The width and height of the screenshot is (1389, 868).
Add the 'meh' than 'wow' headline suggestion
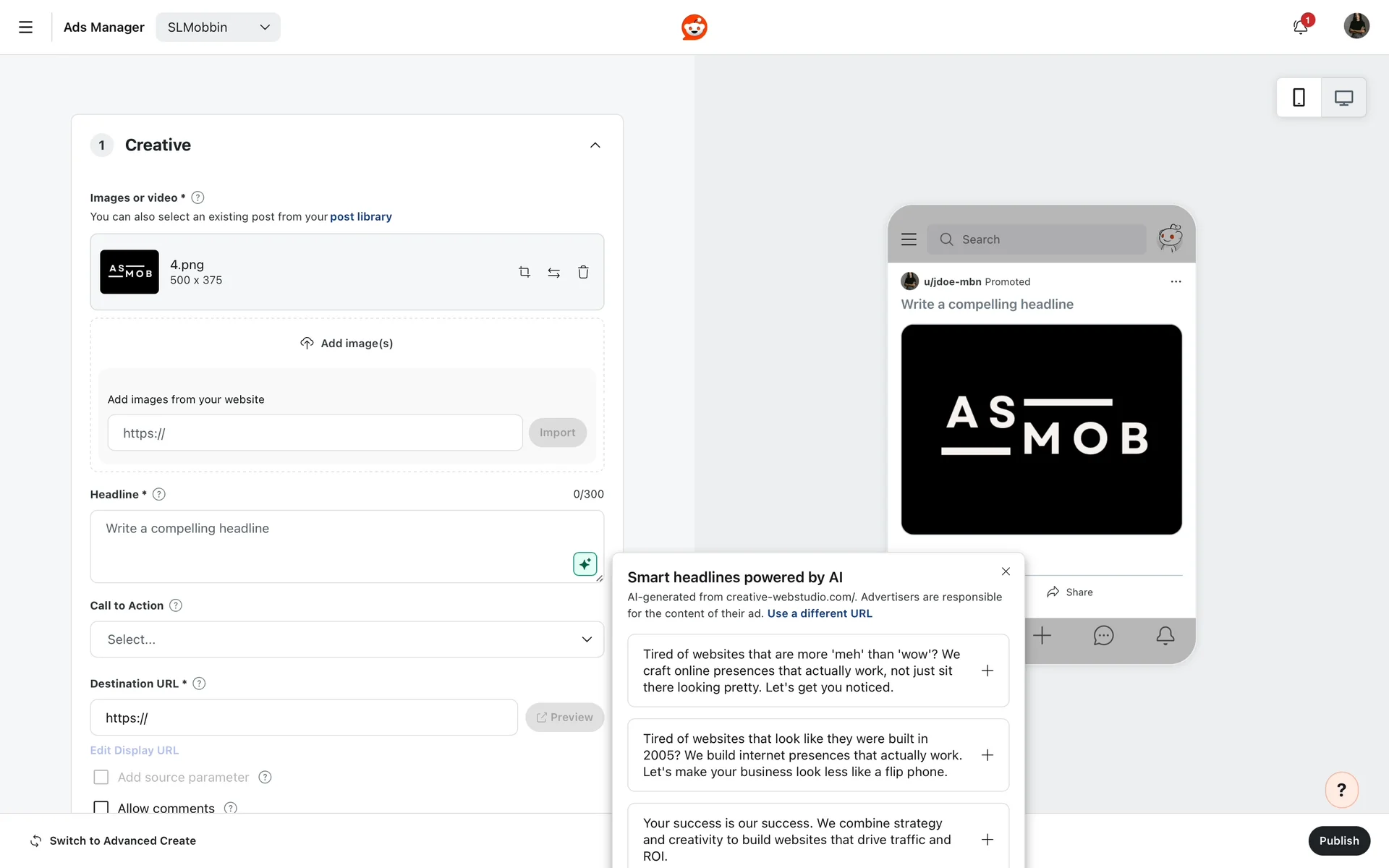tap(987, 671)
